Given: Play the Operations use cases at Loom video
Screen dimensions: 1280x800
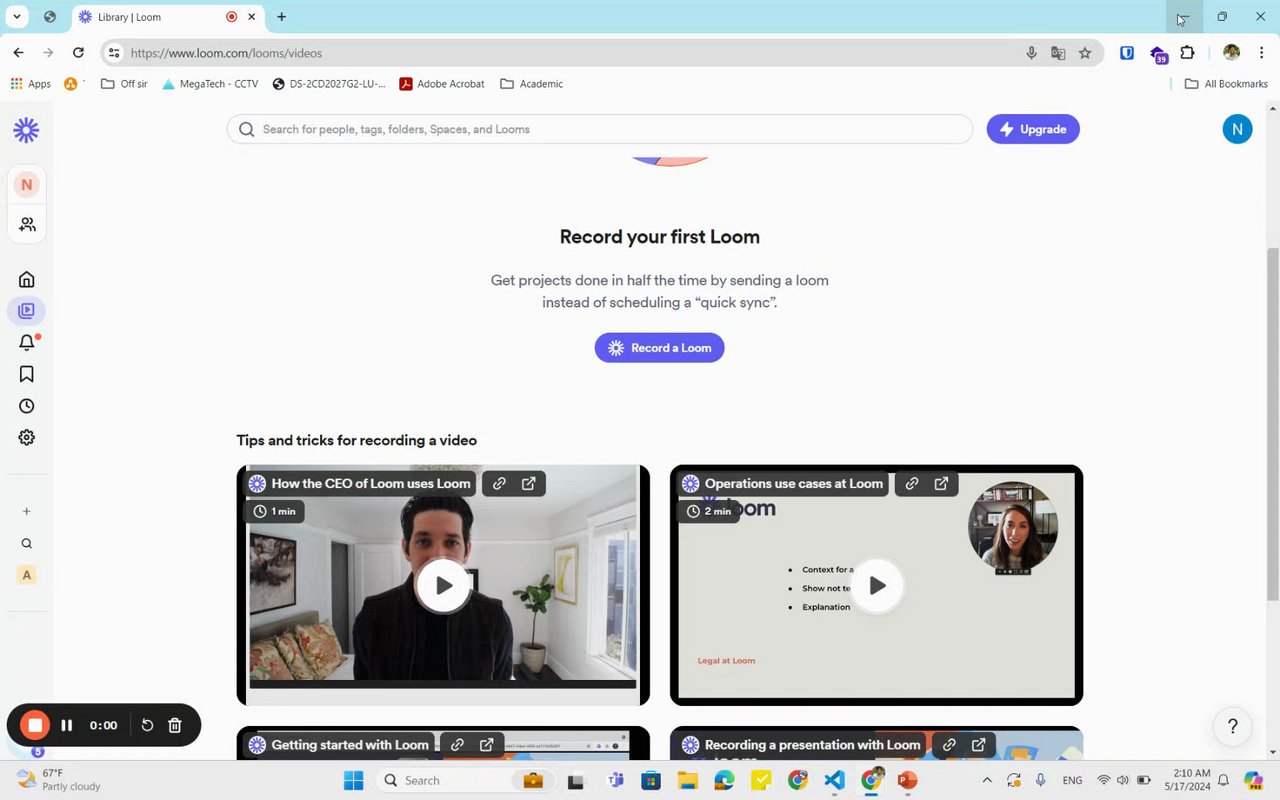Looking at the screenshot, I should click(876, 586).
